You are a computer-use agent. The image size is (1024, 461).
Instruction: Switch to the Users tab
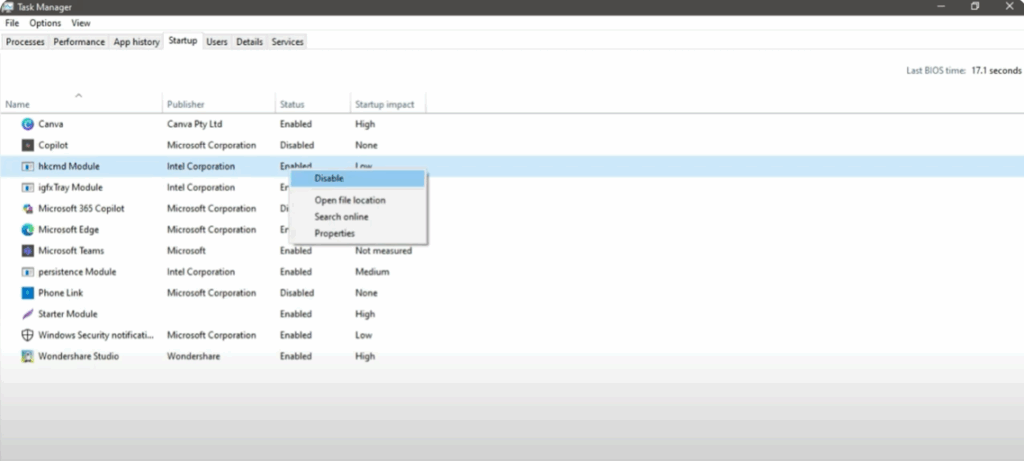pyautogui.click(x=217, y=42)
